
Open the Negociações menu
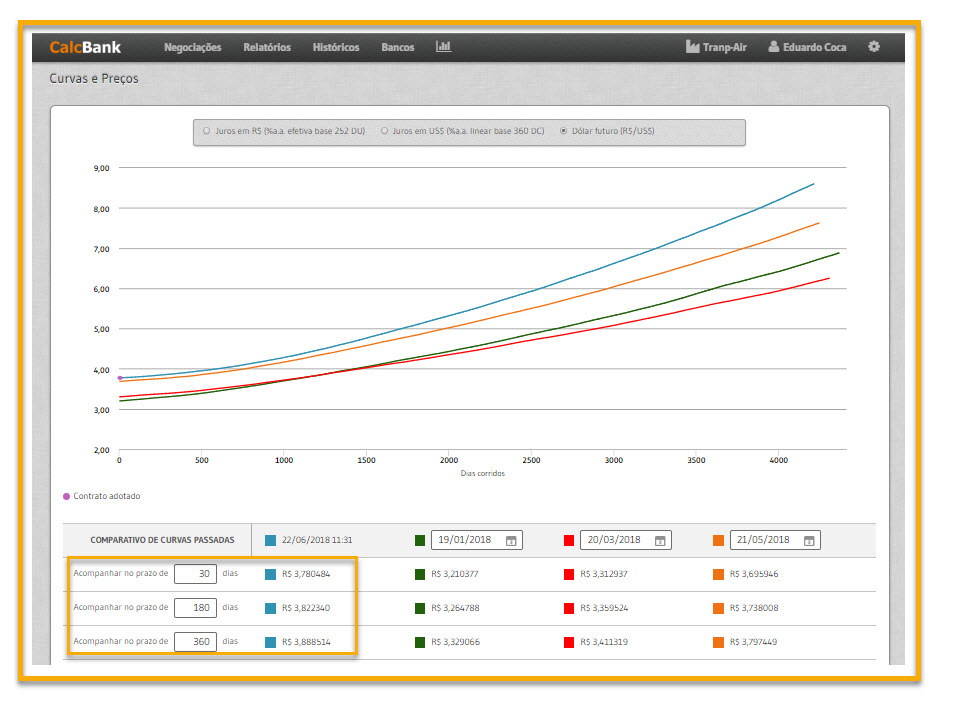pyautogui.click(x=192, y=47)
